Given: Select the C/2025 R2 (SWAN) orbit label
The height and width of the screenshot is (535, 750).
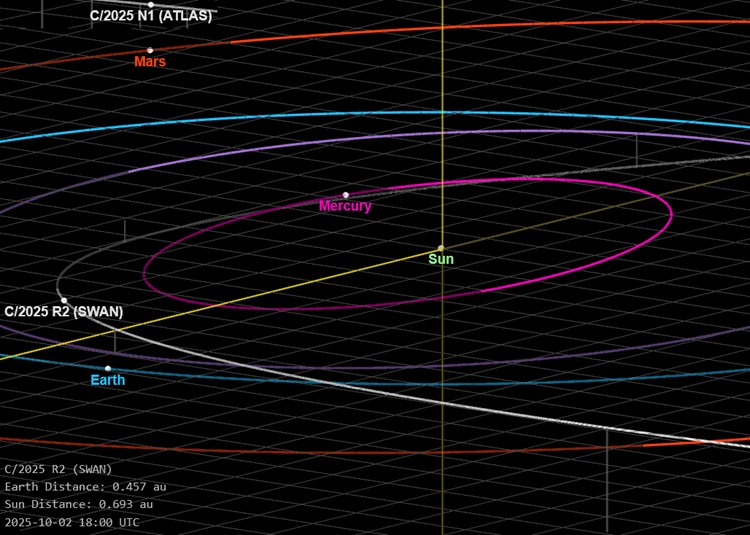Looking at the screenshot, I should 64,312.
